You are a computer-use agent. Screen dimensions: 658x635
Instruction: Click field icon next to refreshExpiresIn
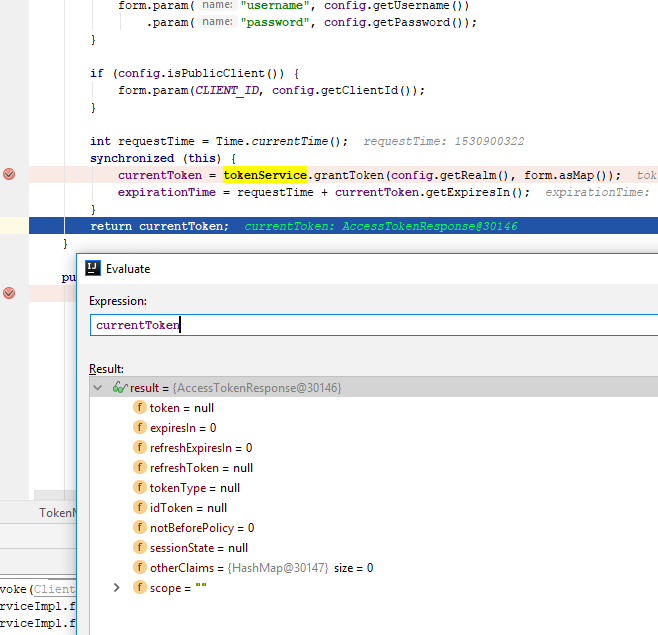pyautogui.click(x=140, y=447)
